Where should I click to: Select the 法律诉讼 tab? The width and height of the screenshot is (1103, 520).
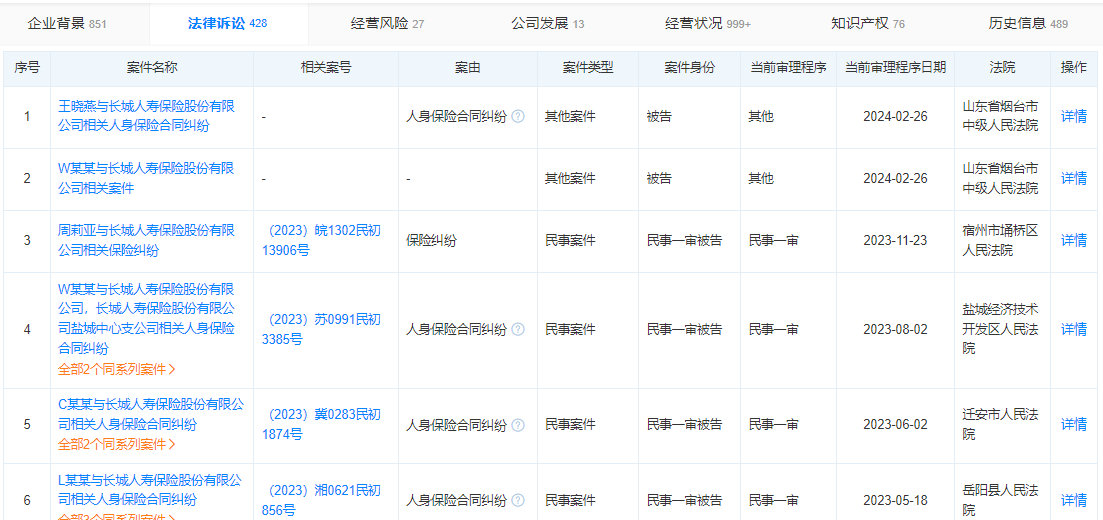point(227,24)
